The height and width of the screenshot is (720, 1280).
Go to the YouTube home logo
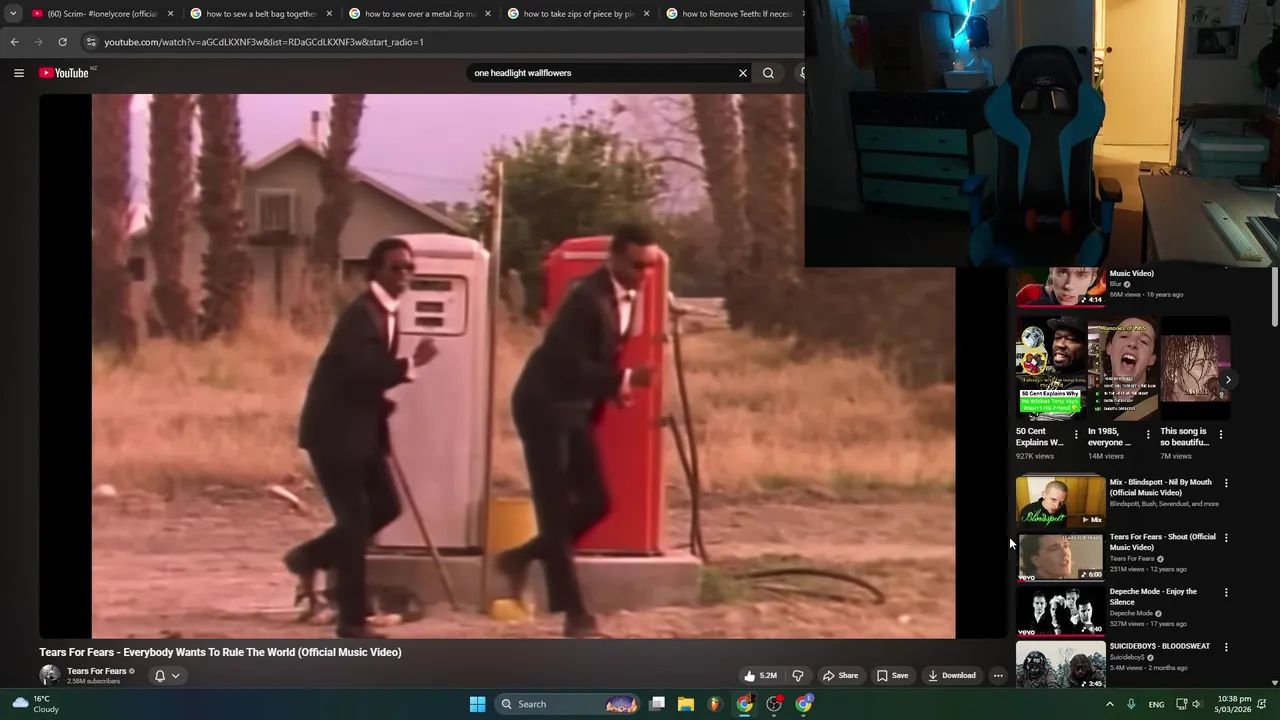point(64,73)
